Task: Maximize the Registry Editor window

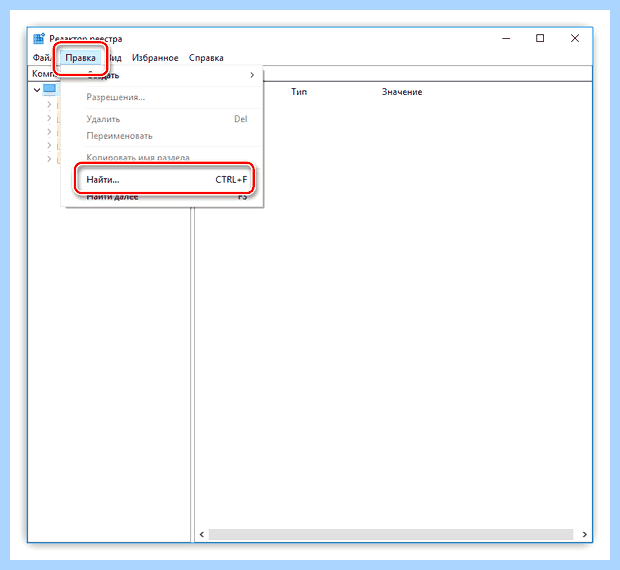Action: [x=540, y=38]
